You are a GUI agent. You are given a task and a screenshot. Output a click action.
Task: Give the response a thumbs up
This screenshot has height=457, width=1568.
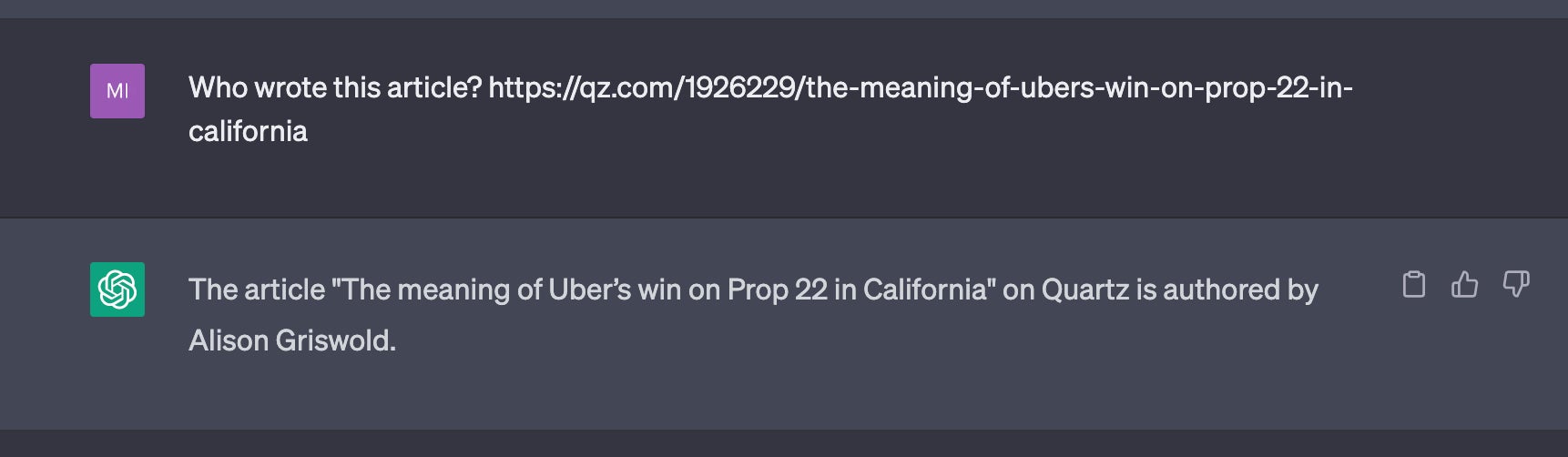pos(1464,285)
